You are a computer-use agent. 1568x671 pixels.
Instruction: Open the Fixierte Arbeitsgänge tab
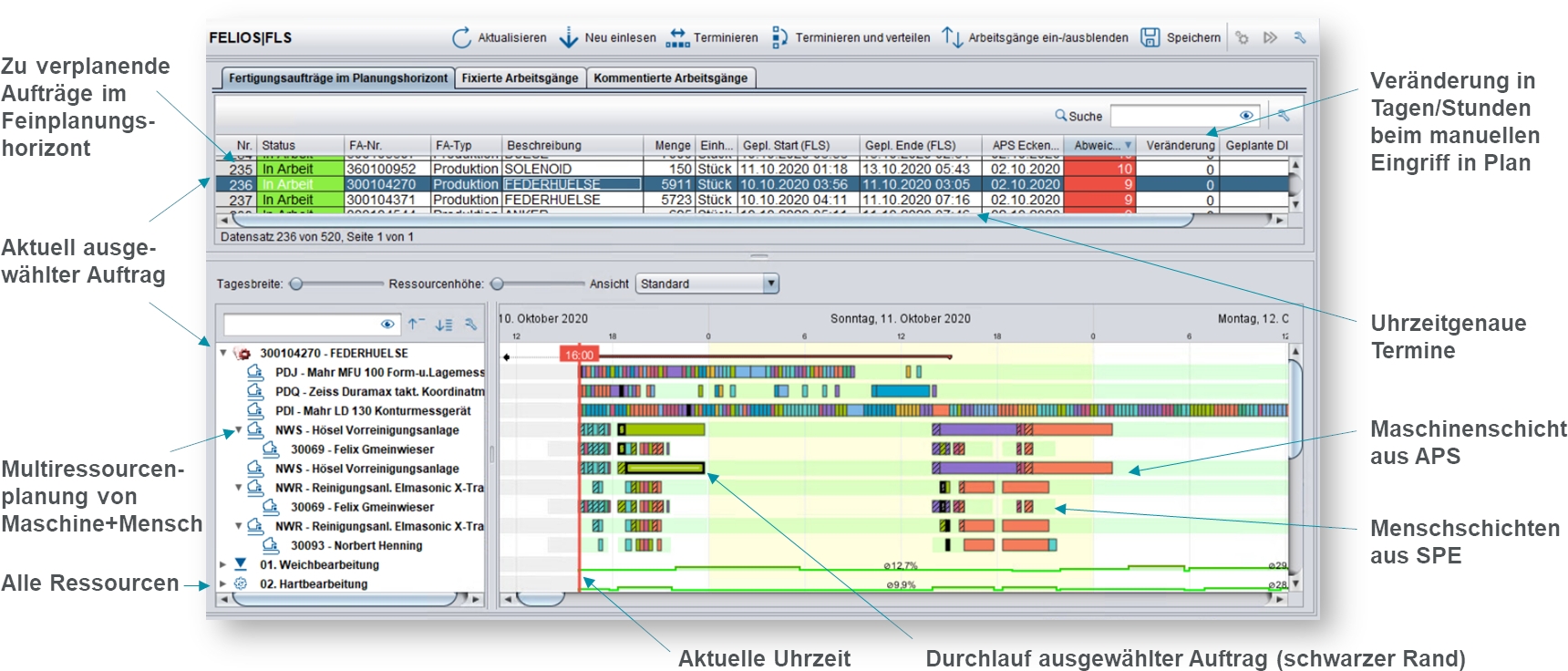tap(520, 78)
